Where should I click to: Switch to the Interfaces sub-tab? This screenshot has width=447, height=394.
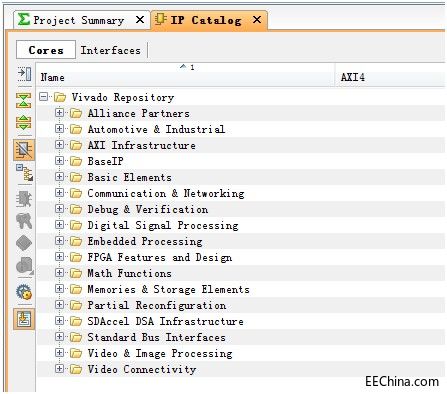tap(110, 50)
